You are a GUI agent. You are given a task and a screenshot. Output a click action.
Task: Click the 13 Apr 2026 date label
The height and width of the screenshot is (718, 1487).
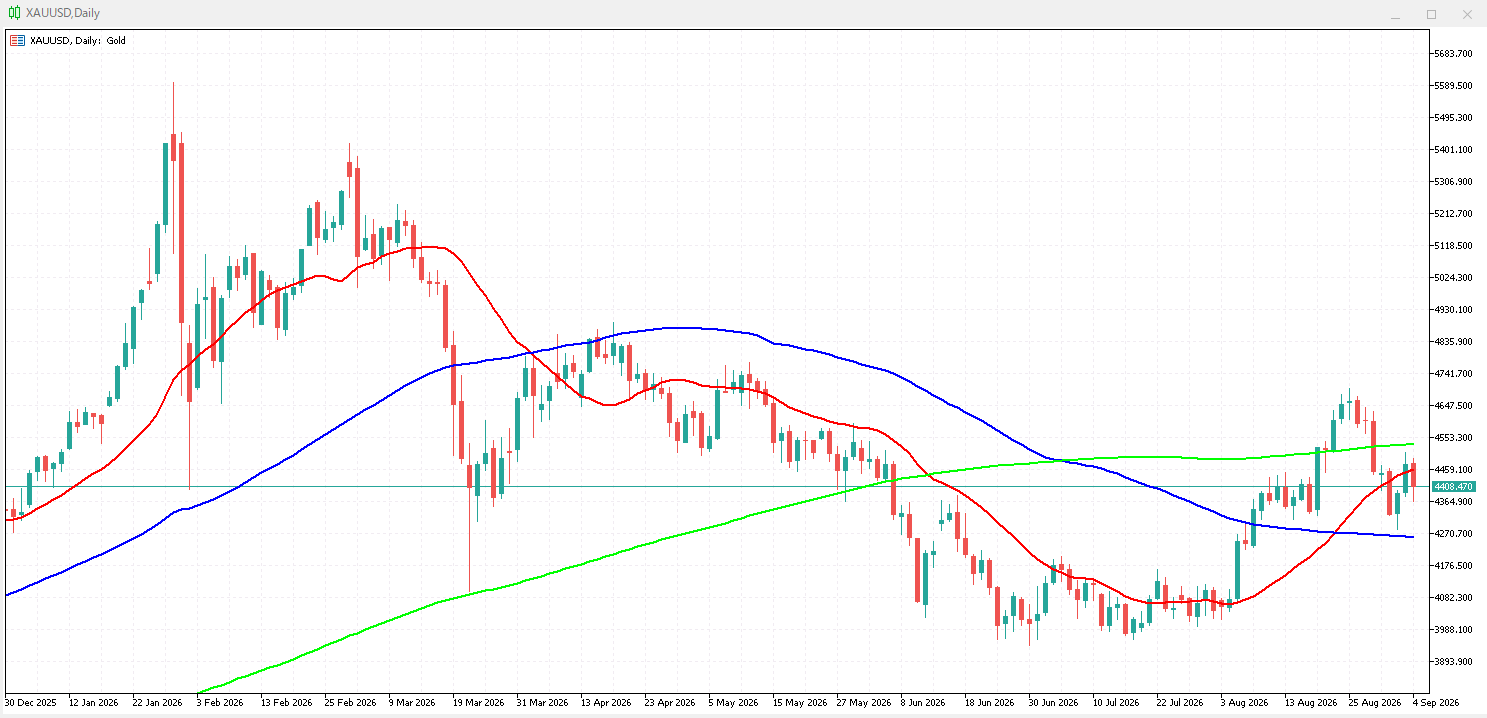tap(606, 703)
